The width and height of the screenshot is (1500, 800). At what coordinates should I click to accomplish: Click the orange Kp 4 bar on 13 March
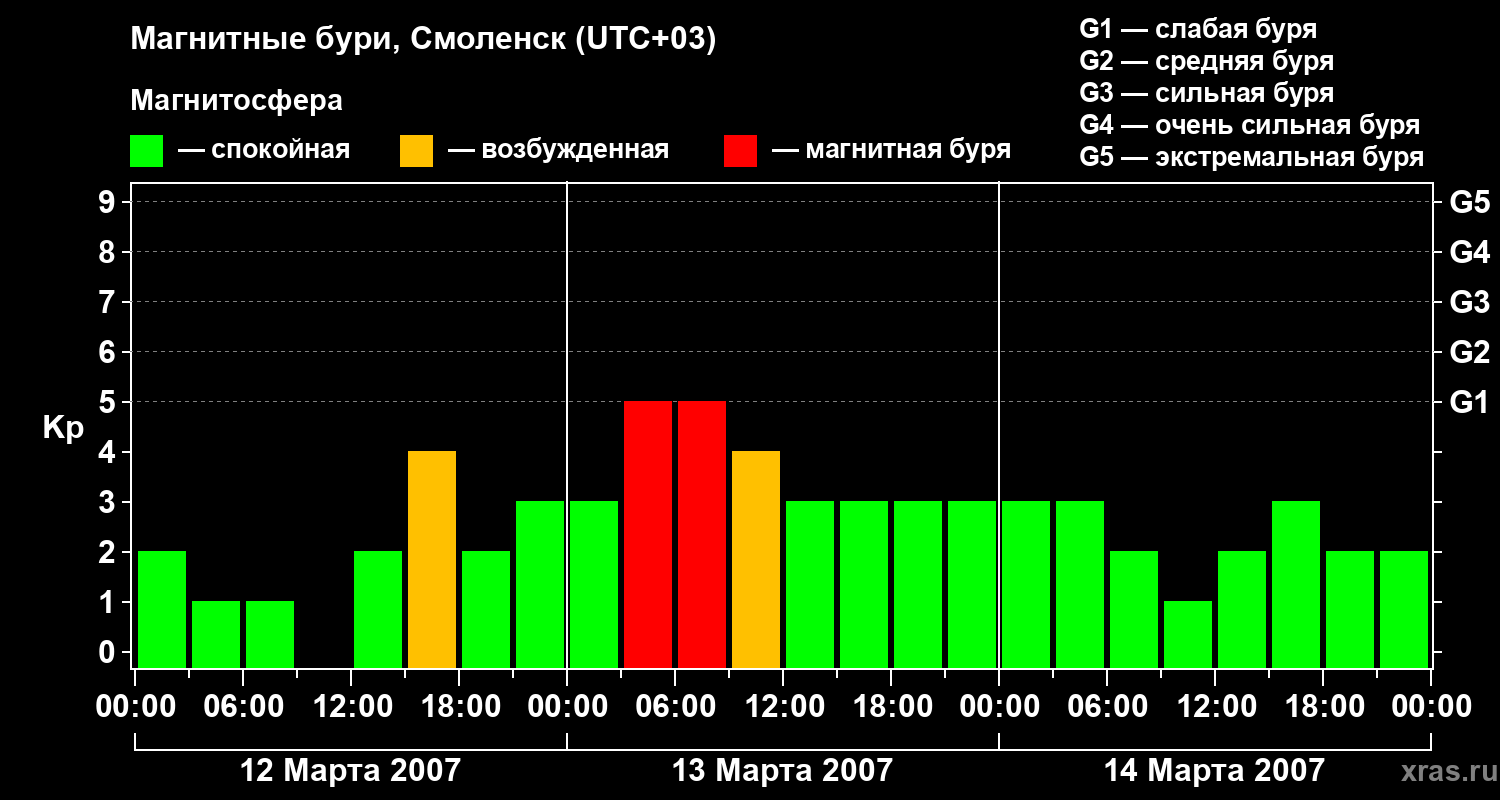pos(756,559)
